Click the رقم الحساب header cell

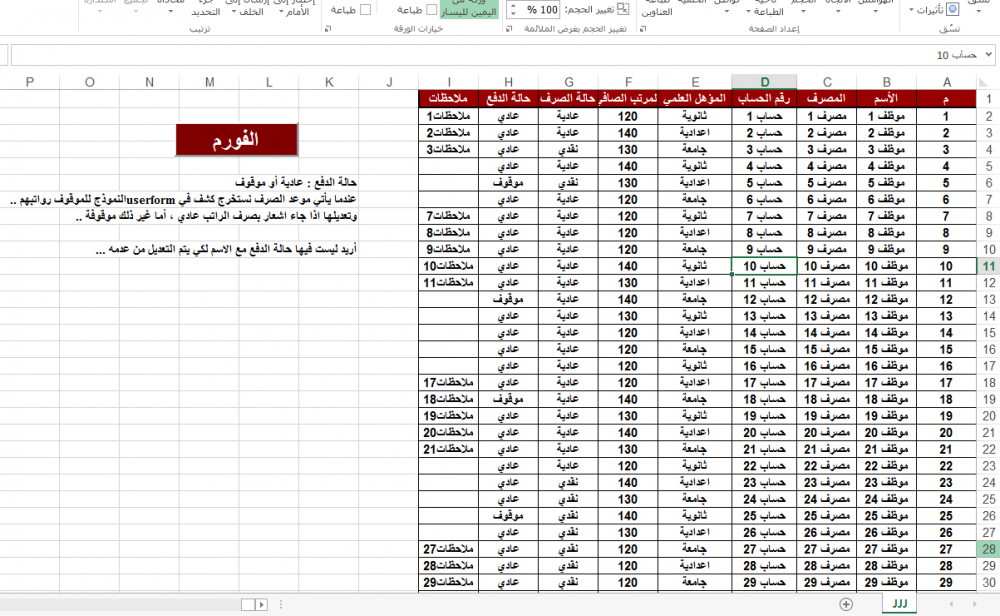(765, 99)
